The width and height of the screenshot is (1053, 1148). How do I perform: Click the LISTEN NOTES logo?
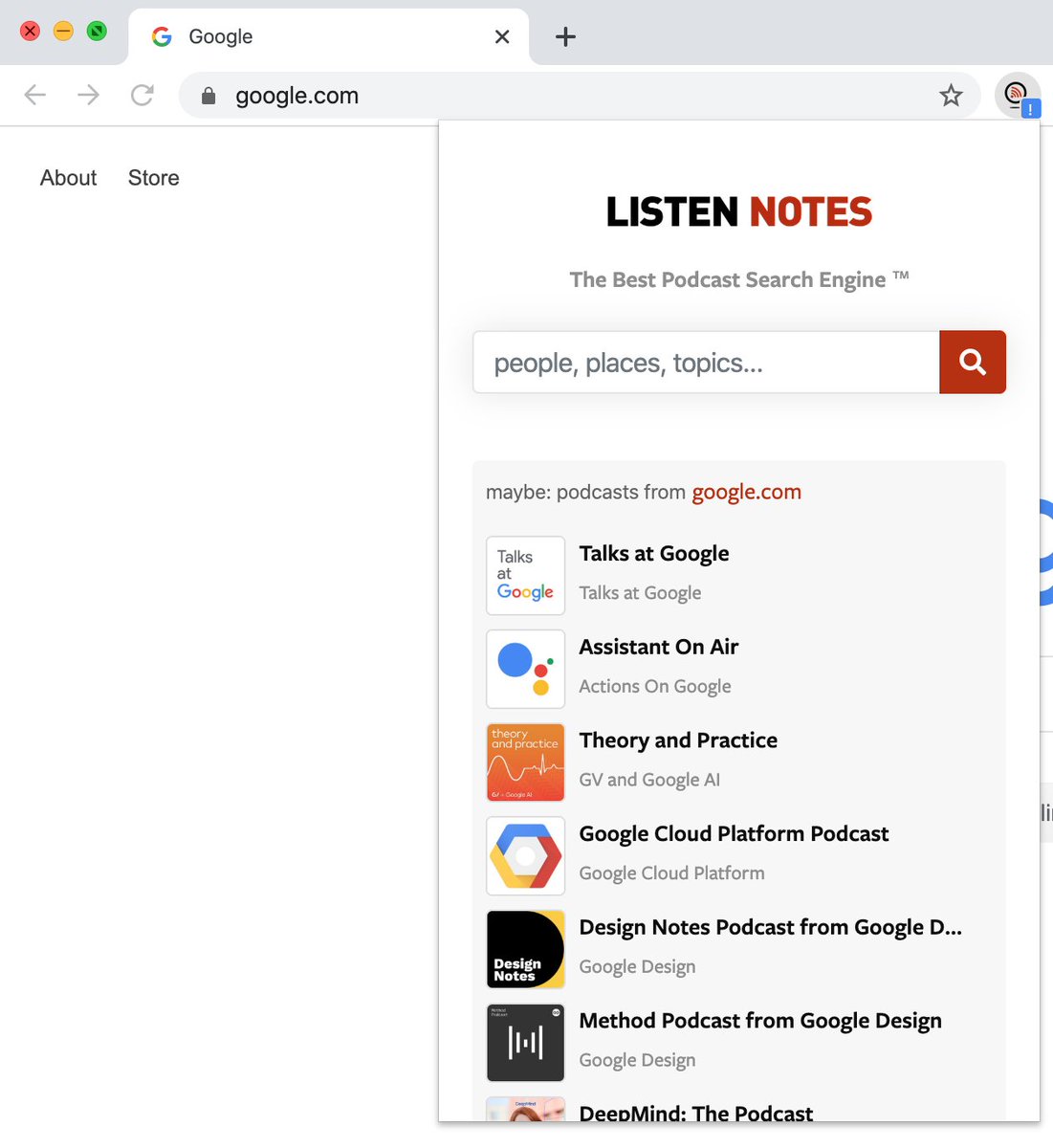pos(739,211)
